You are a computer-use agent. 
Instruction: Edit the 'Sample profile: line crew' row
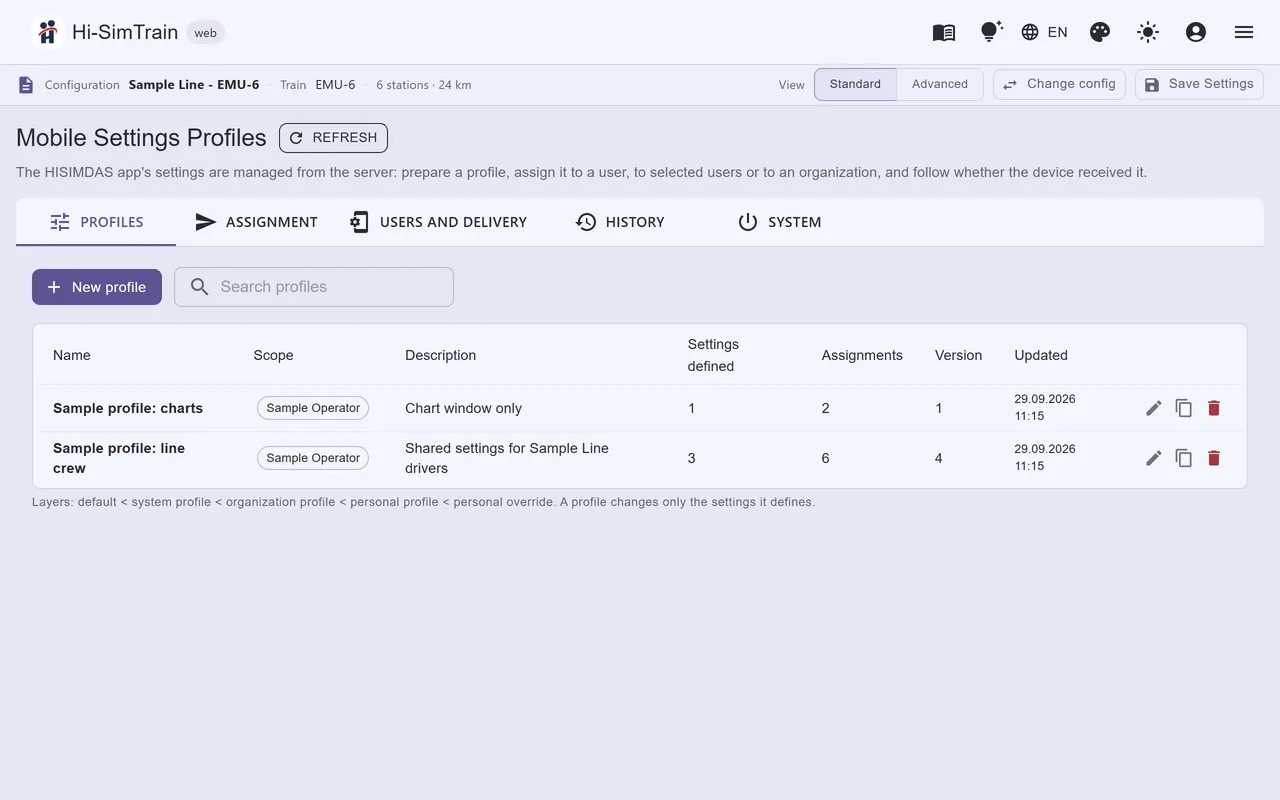point(1154,458)
